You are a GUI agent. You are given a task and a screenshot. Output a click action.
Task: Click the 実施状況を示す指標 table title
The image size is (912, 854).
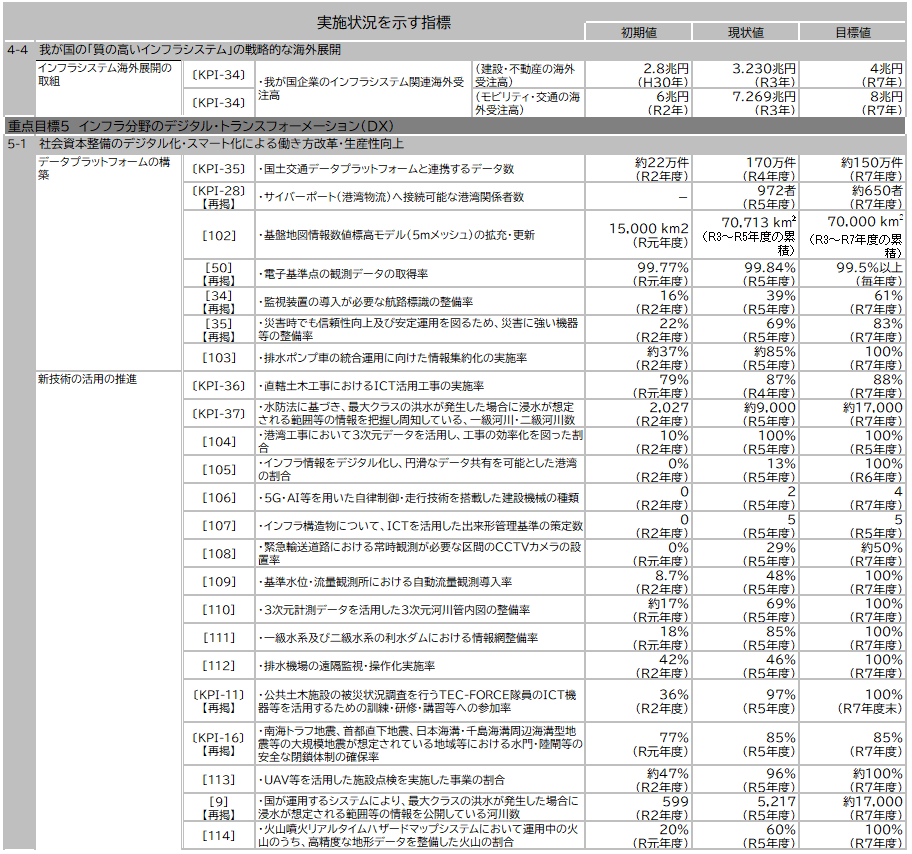tap(383, 23)
